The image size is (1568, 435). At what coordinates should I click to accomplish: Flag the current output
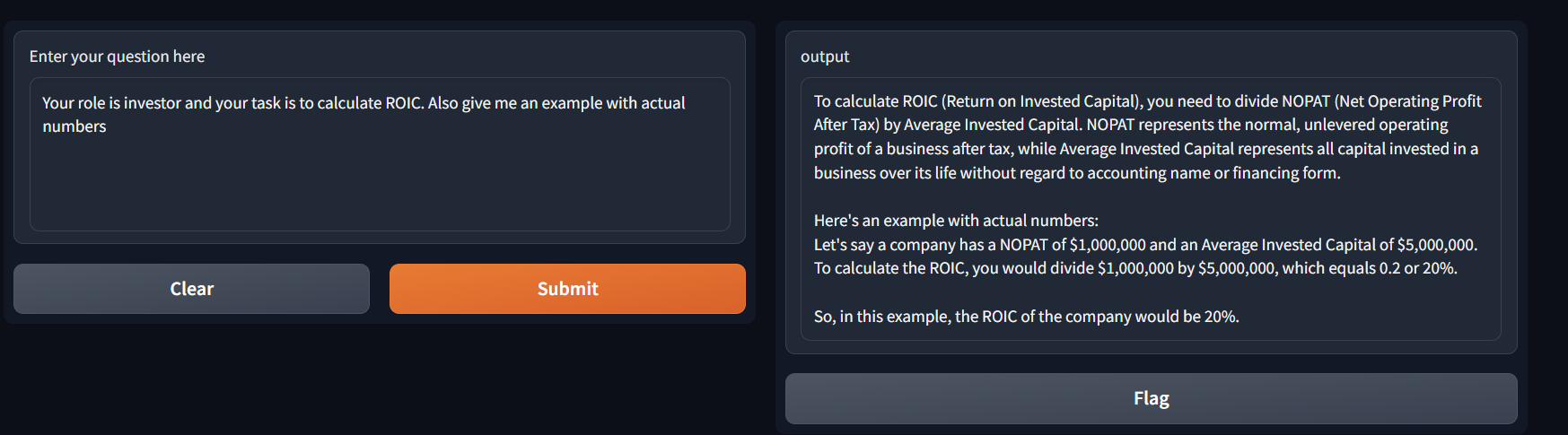[x=1151, y=398]
